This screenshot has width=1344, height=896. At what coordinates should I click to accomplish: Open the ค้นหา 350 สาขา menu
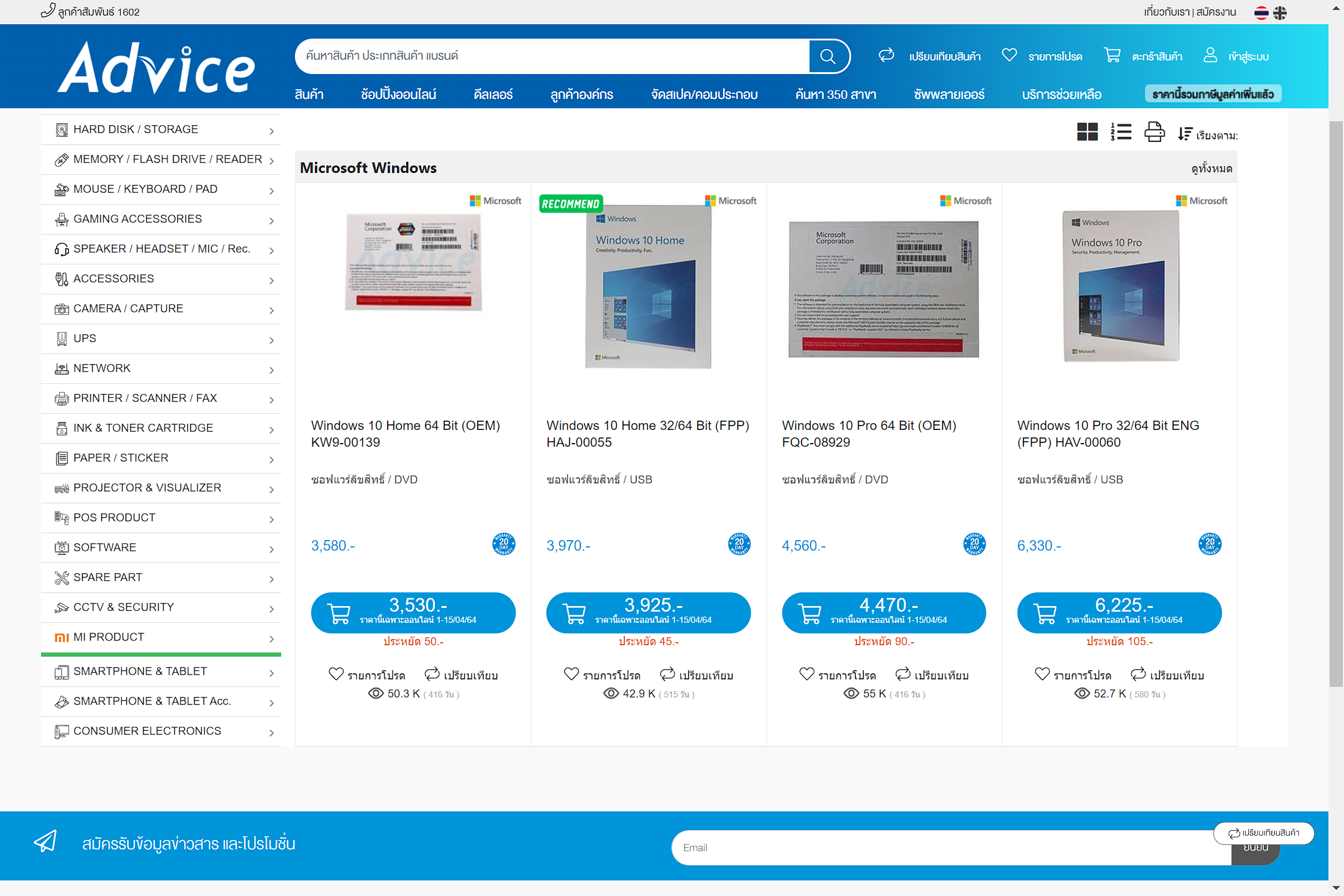pos(836,95)
